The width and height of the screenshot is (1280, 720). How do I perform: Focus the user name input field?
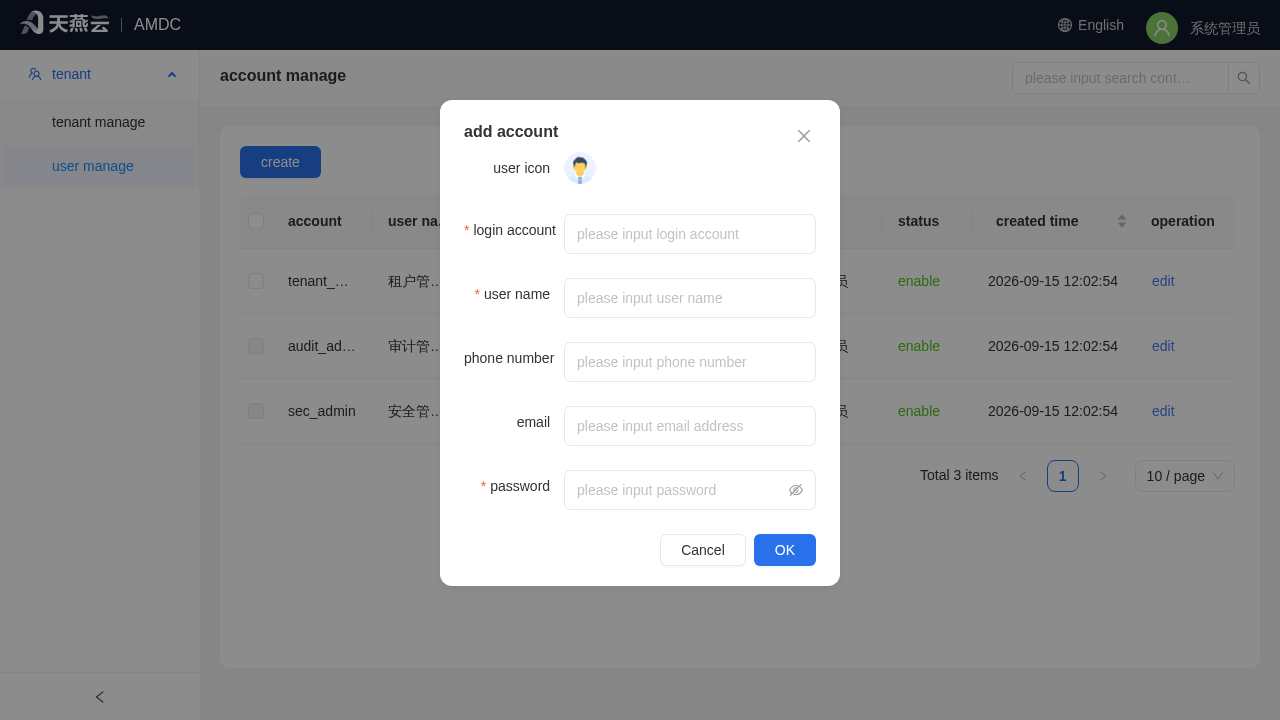[690, 298]
